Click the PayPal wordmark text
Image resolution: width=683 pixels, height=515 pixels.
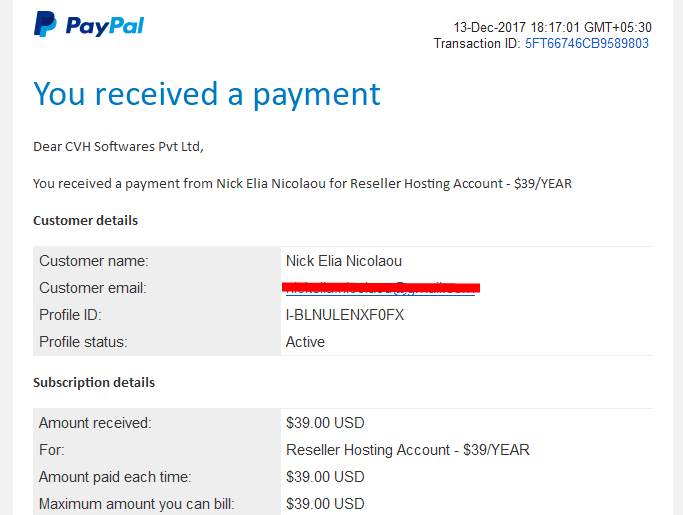point(105,26)
